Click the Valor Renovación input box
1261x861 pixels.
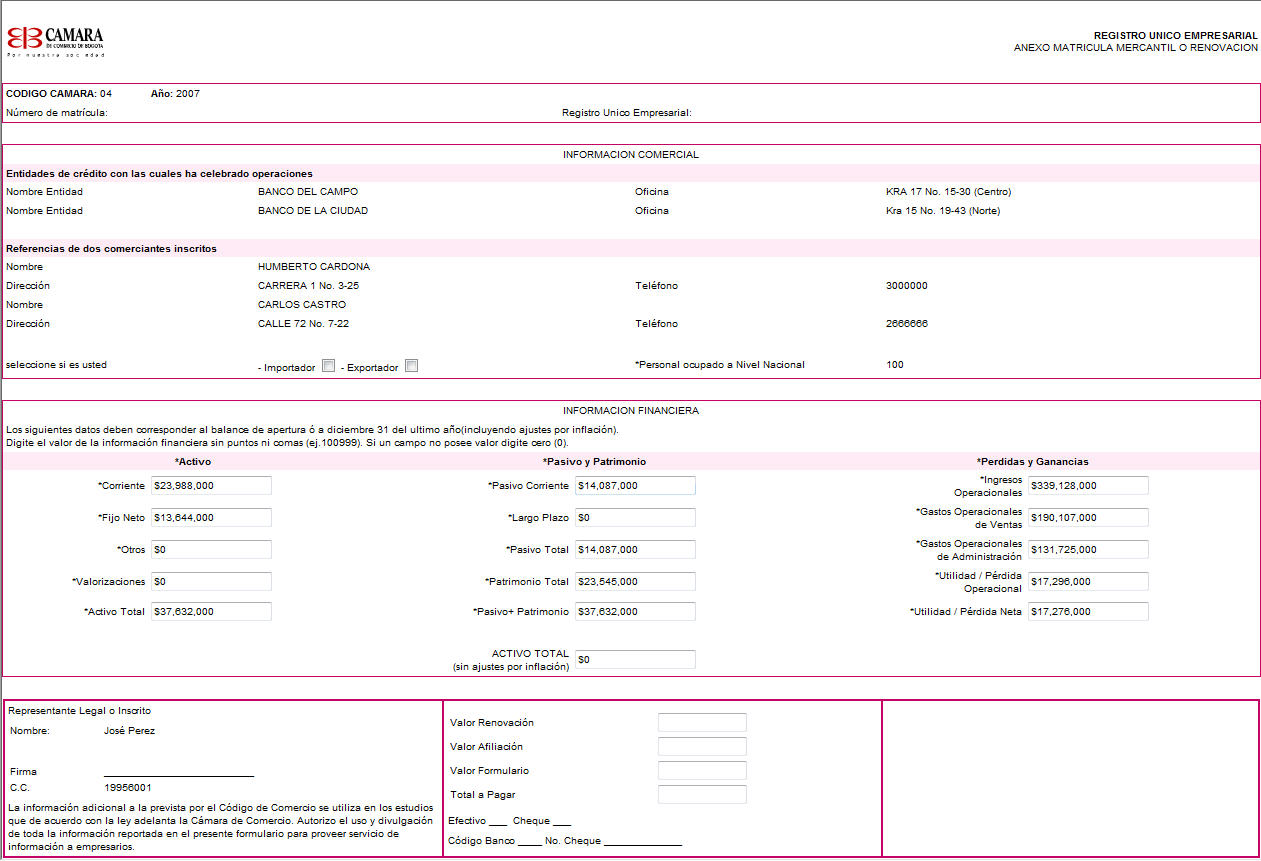[702, 722]
